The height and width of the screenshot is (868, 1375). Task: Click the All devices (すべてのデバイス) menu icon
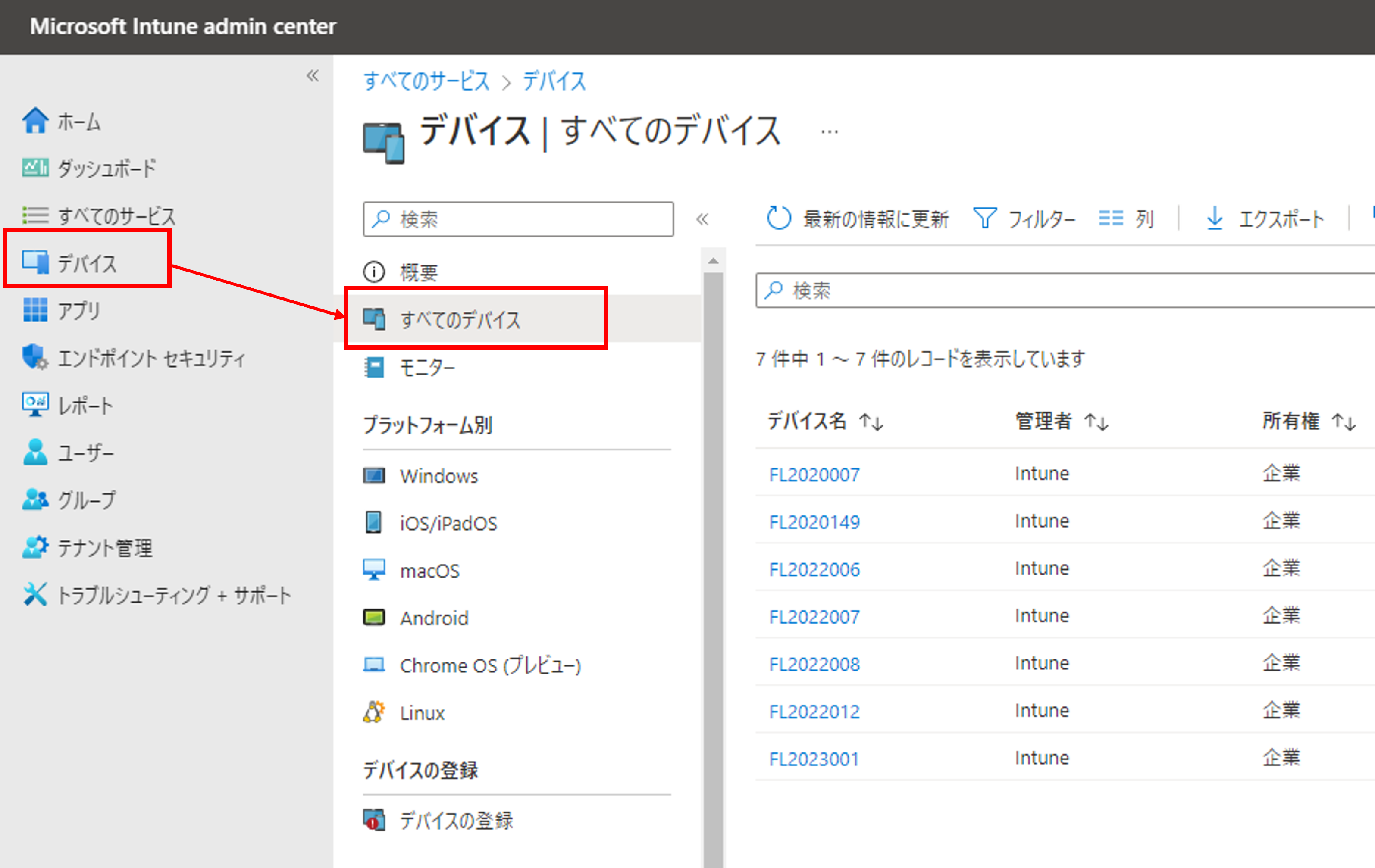[374, 319]
